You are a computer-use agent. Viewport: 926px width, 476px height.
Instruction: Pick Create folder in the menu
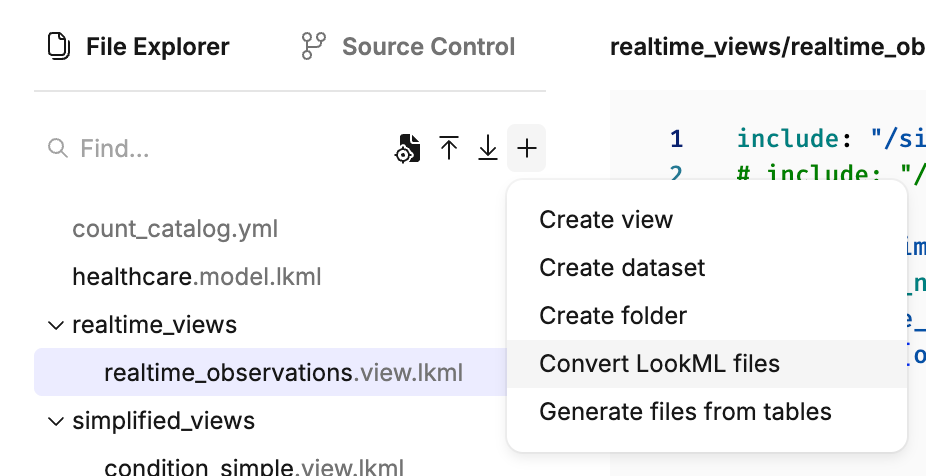[x=613, y=316]
